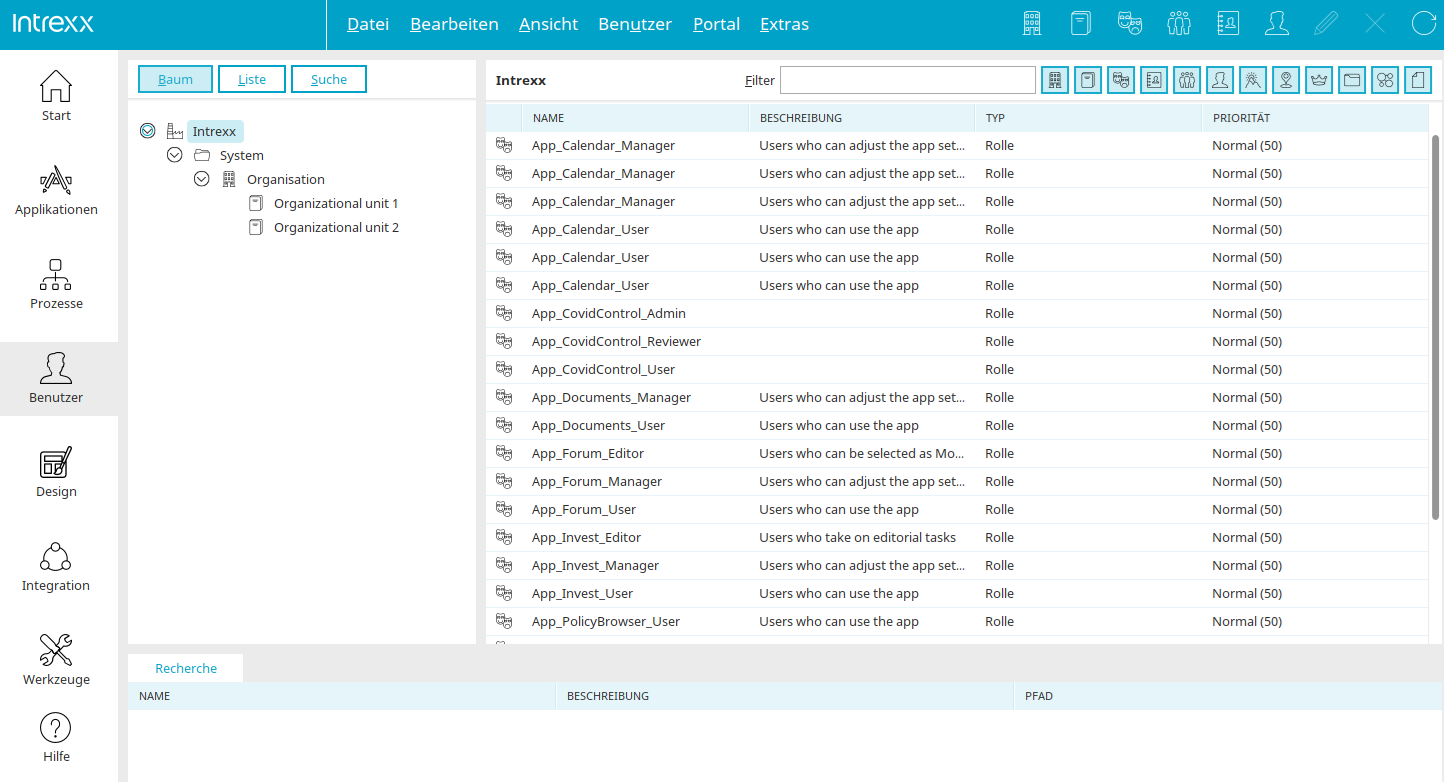Select the App_Invest_Editor row
1444x782 pixels.
click(x=957, y=537)
